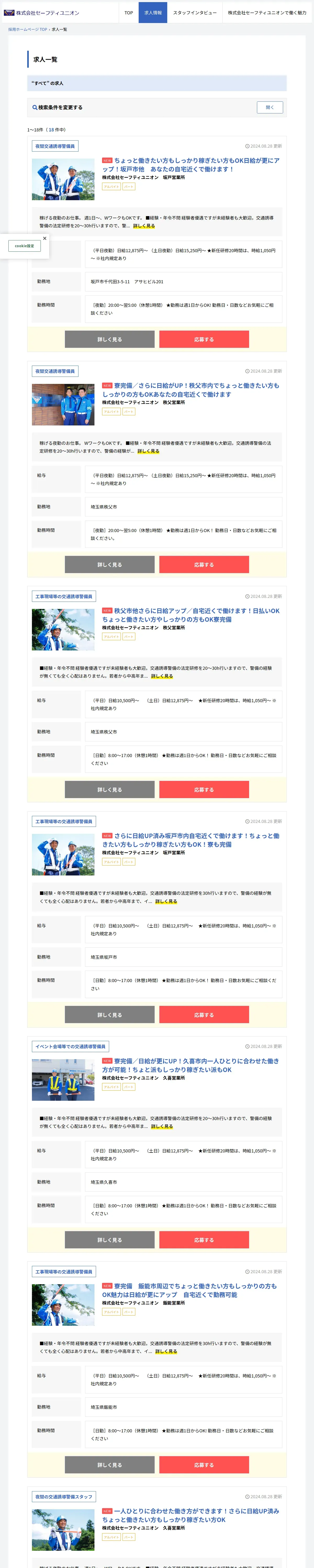Open 株式会社セーフティユニオンで働く魅力 tab
This screenshot has height=1568, width=314.
(267, 13)
